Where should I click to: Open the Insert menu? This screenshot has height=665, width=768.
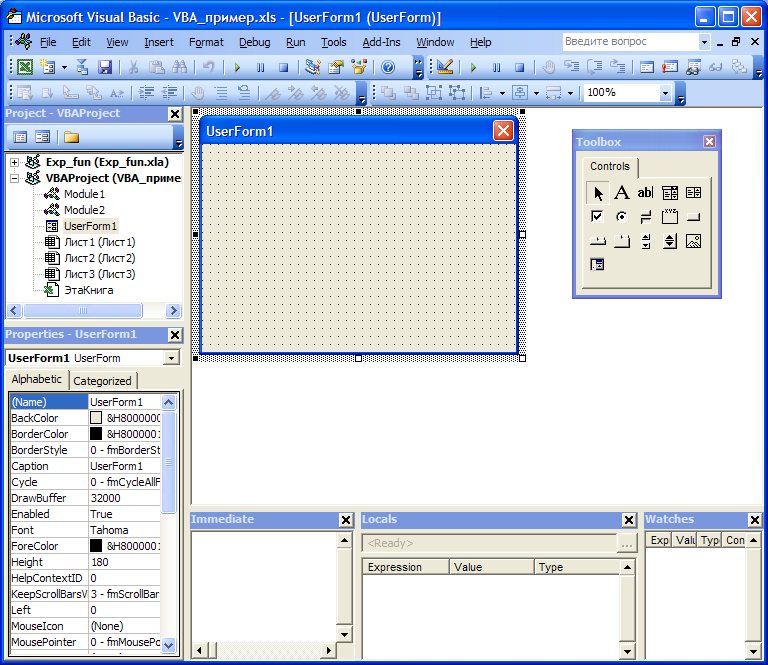(159, 42)
